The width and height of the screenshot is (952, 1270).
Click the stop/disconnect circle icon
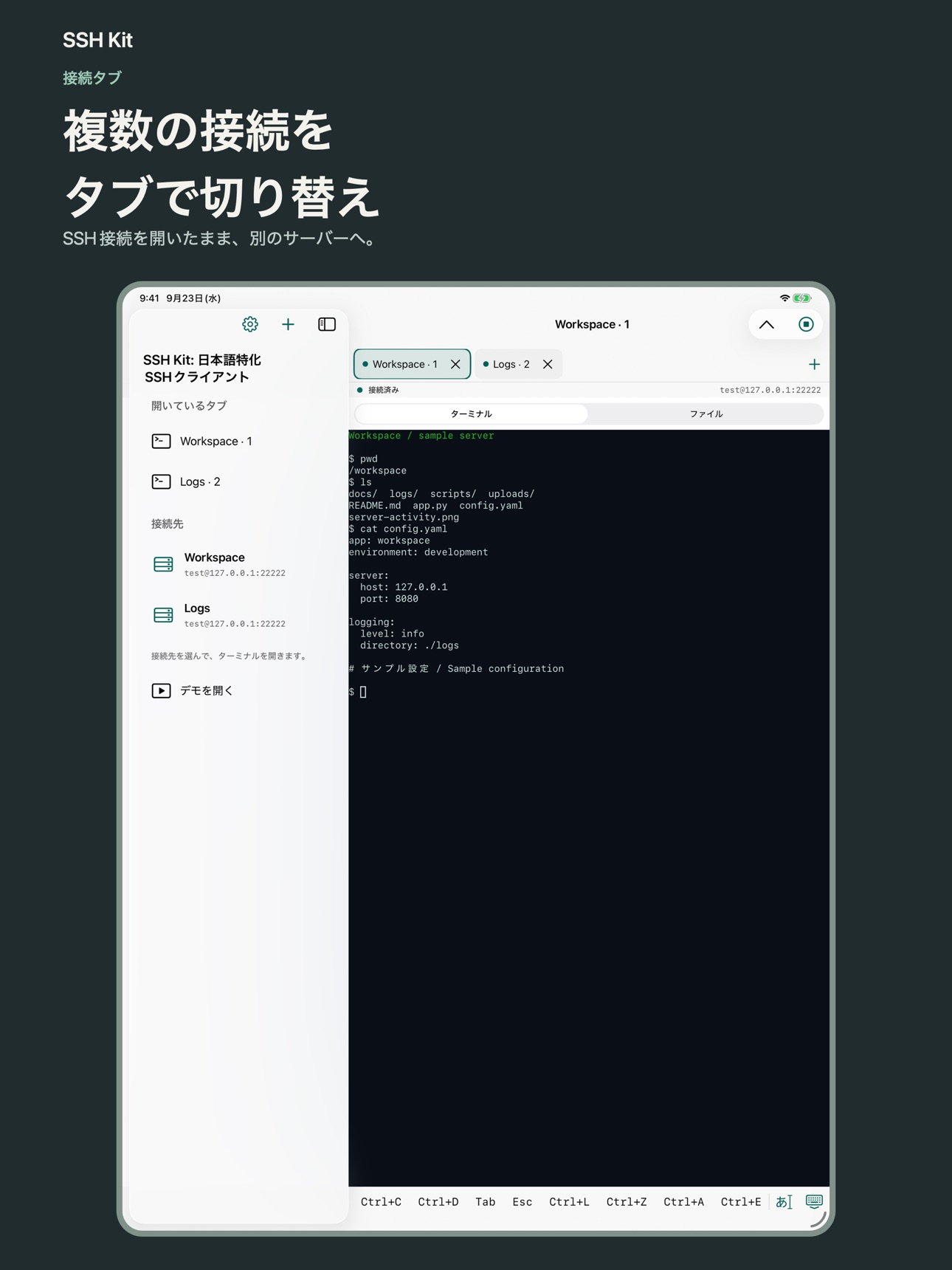point(806,324)
